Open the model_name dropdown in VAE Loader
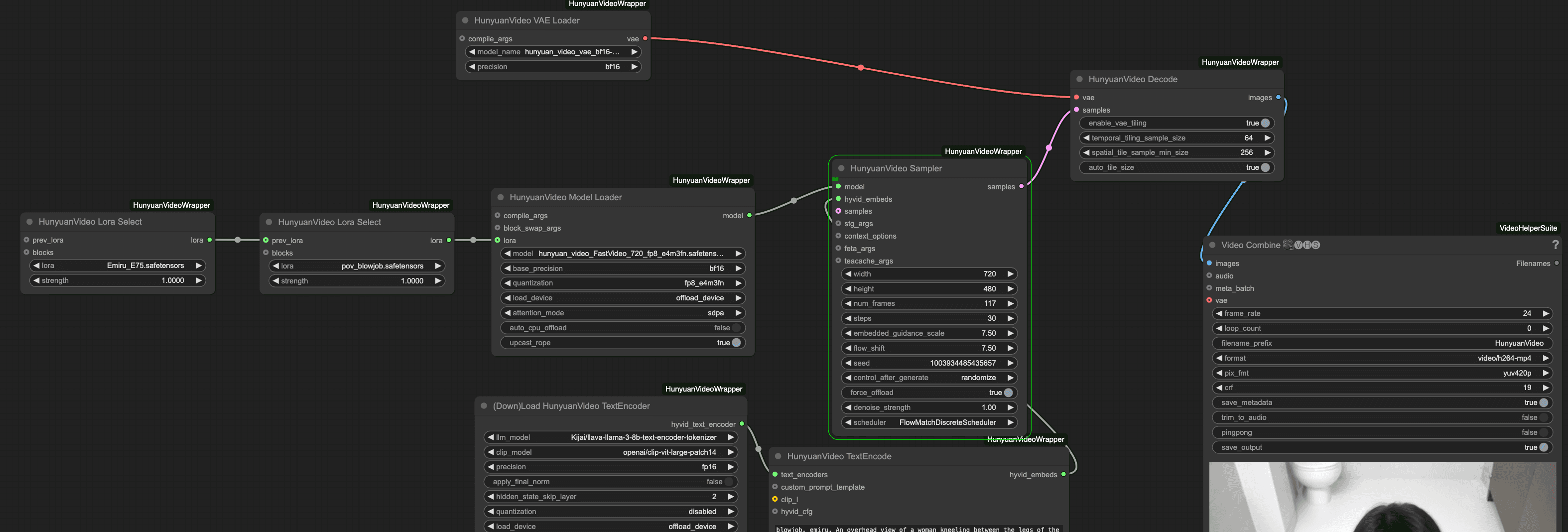The image size is (1568, 532). 553,52
